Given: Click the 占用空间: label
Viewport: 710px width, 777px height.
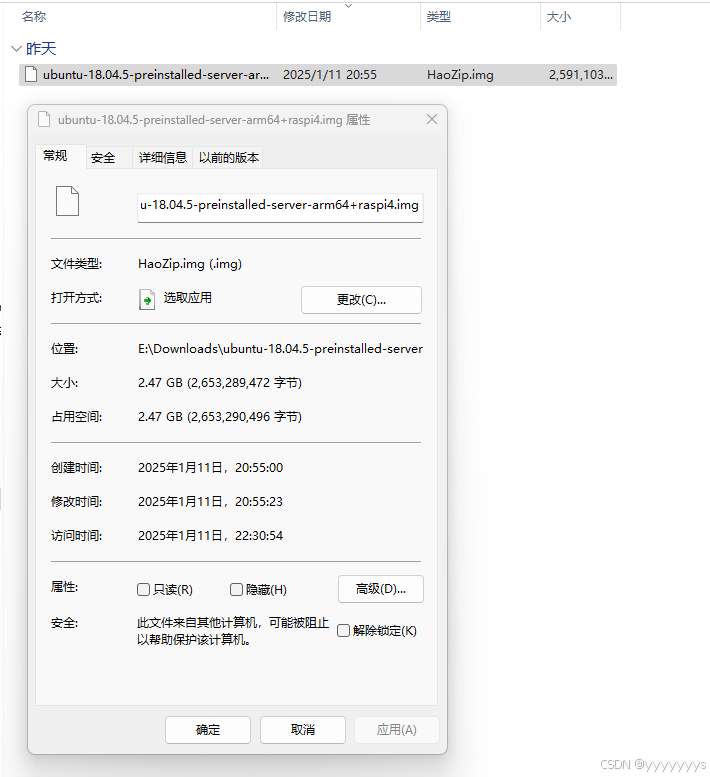Looking at the screenshot, I should pos(76,417).
